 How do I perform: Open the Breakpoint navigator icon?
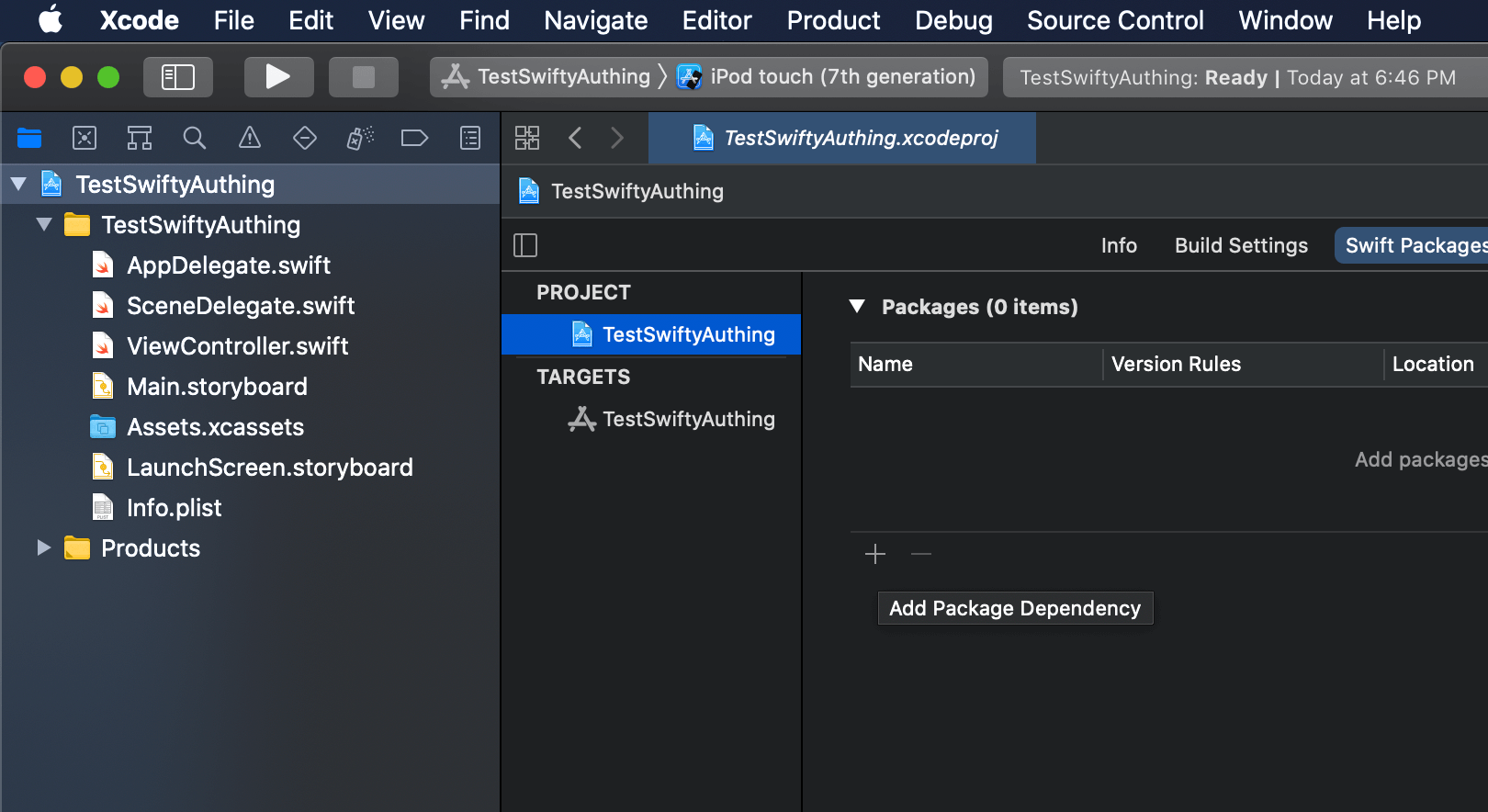tap(415, 139)
